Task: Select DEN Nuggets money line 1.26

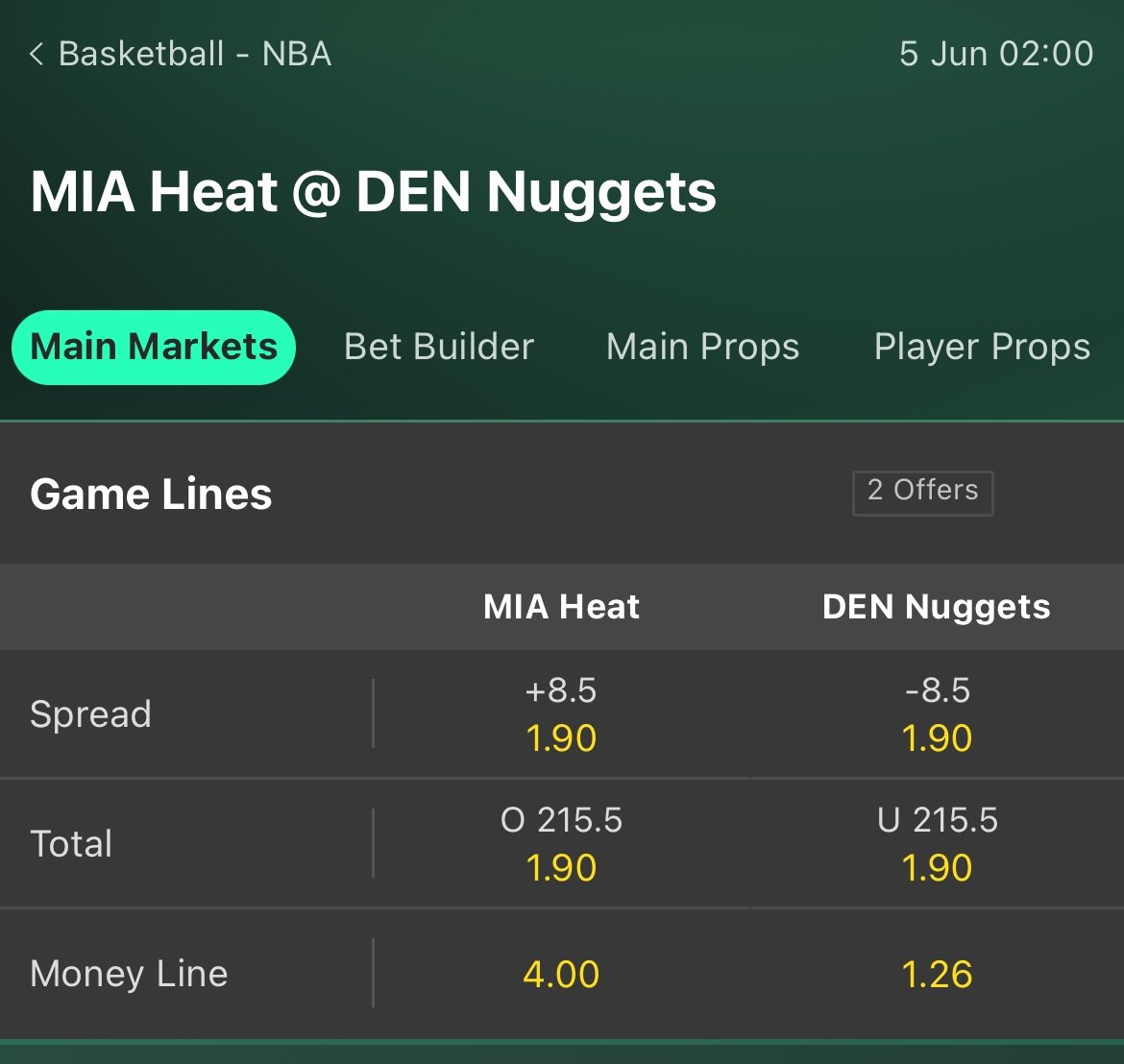Action: click(x=937, y=975)
